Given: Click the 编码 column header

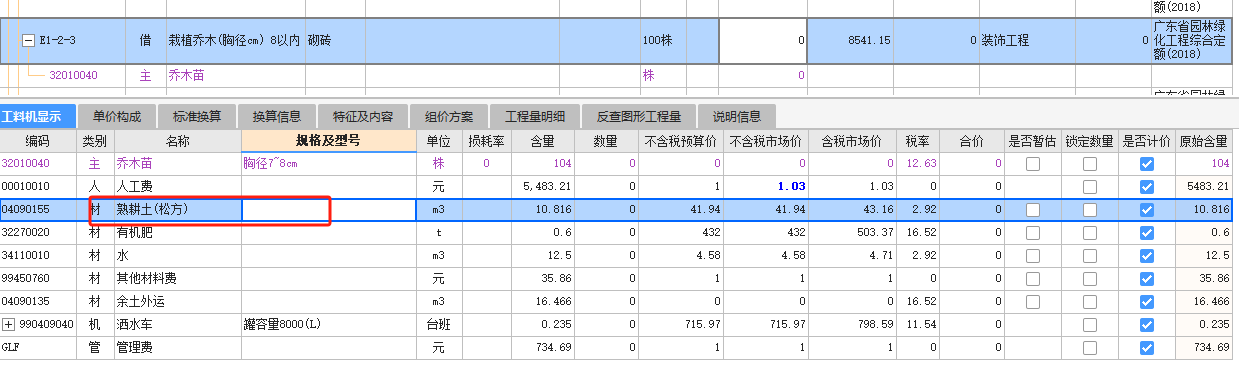Looking at the screenshot, I should click(x=37, y=141).
